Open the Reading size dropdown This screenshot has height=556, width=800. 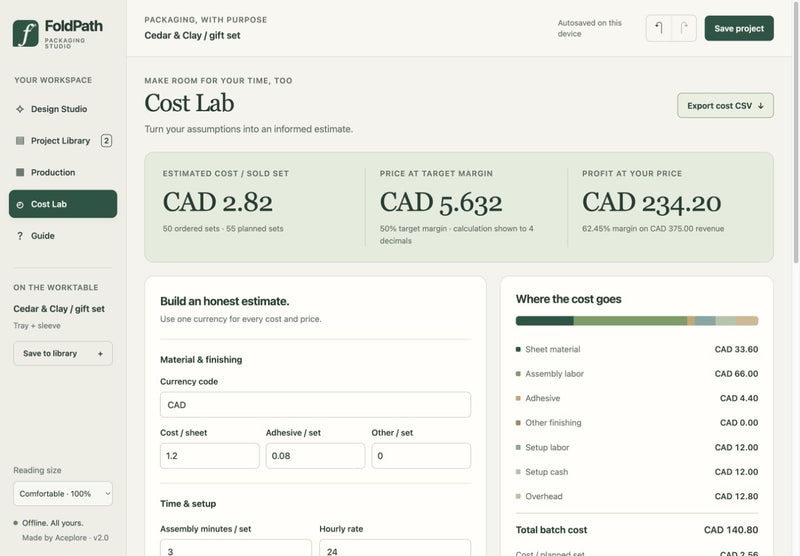(x=63, y=494)
